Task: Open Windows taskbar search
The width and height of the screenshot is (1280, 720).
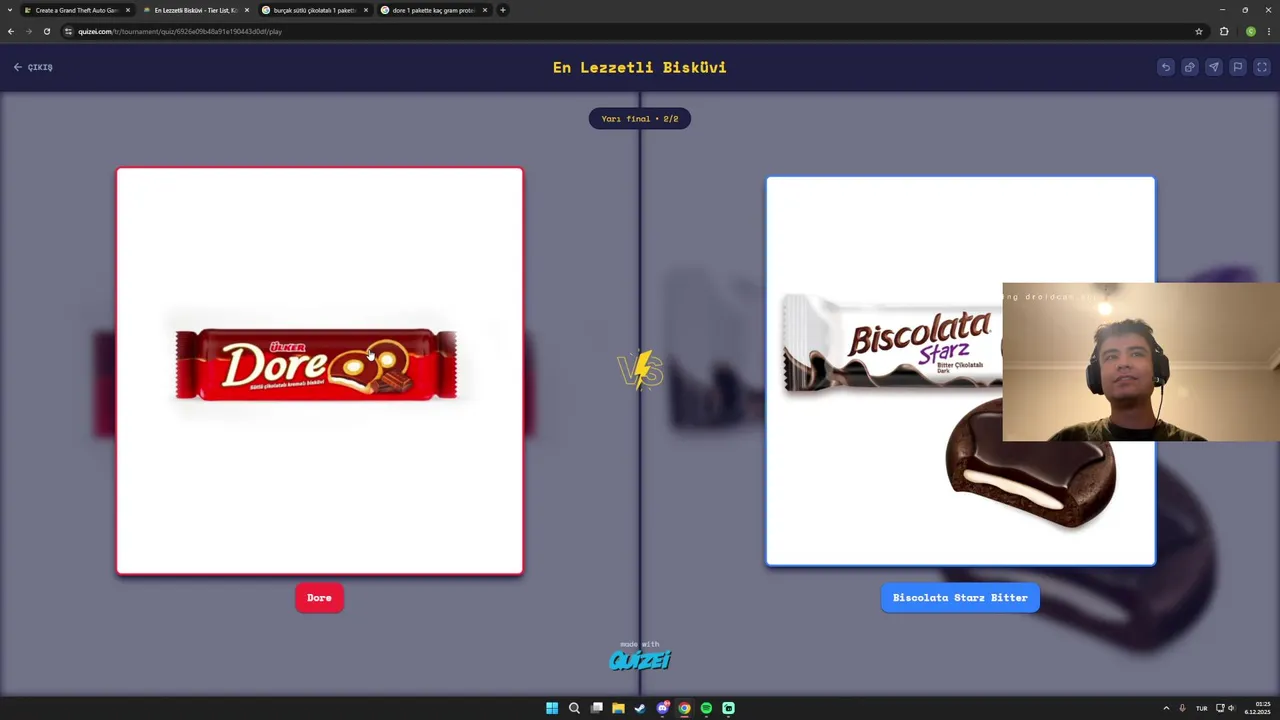Action: tap(574, 708)
